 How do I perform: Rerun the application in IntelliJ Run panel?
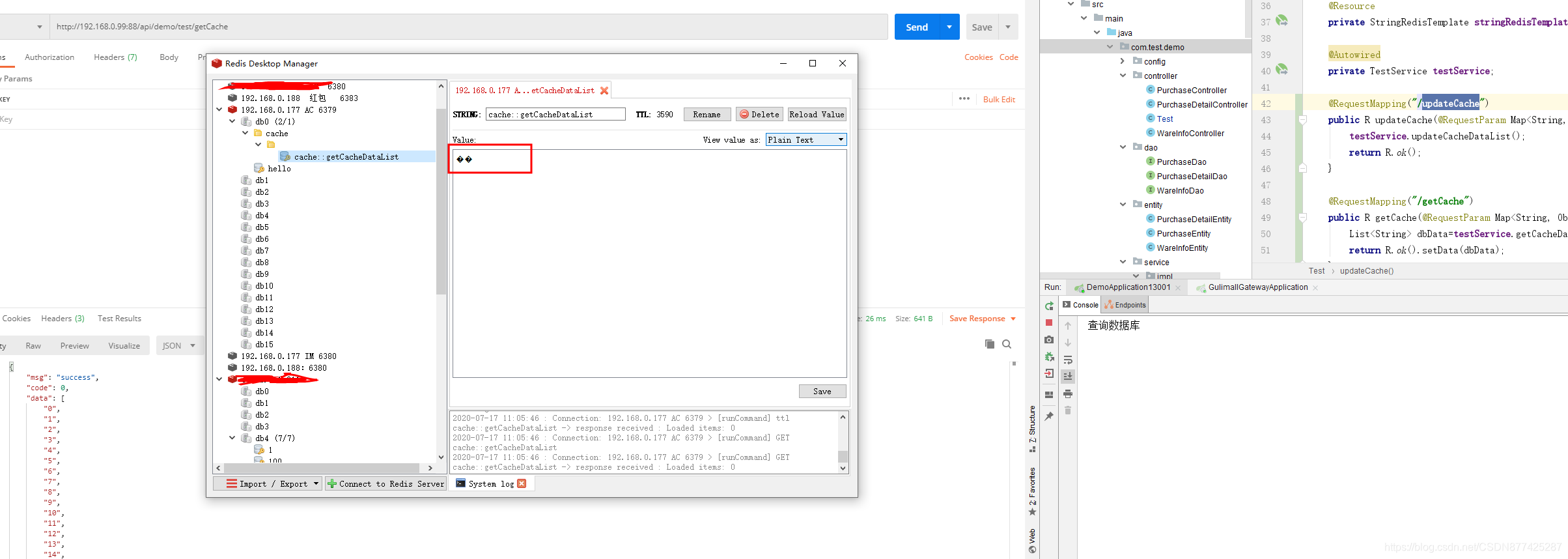[1049, 306]
